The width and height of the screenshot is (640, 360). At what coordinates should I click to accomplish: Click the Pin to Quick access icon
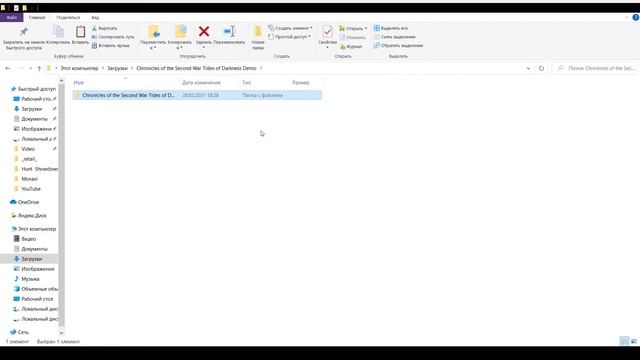point(24,32)
